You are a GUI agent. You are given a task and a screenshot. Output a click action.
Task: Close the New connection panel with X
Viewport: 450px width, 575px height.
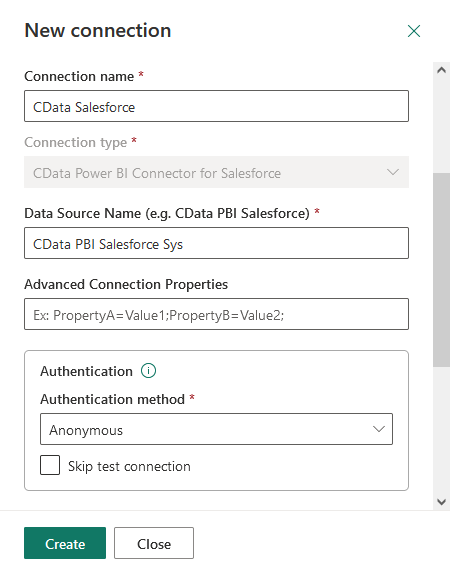[x=414, y=31]
